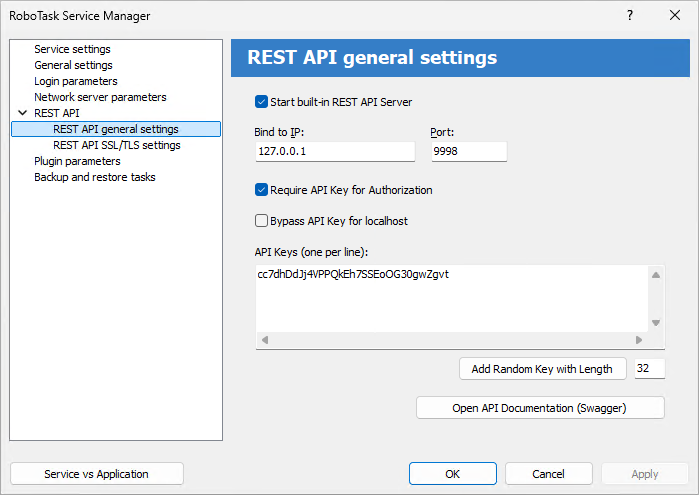Close the RoboTask Service Manager dialog
The width and height of the screenshot is (699, 495).
point(675,16)
